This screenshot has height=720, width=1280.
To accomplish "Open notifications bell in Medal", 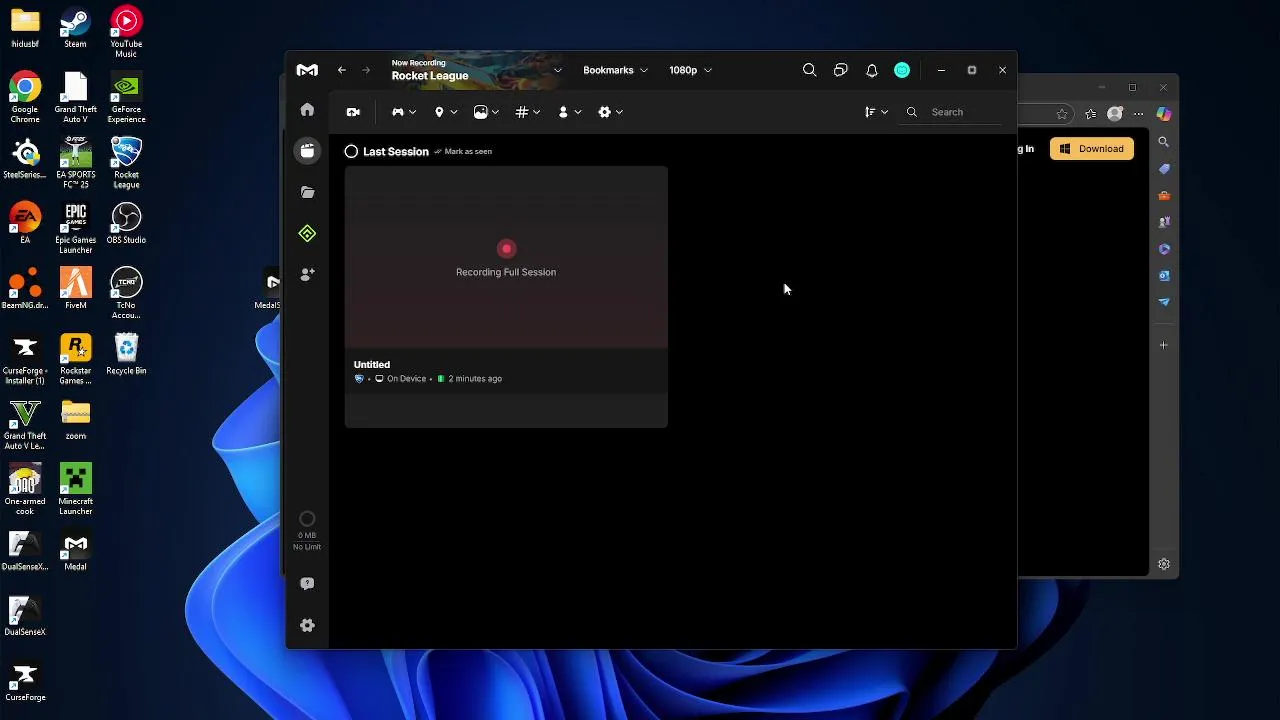I will [872, 70].
